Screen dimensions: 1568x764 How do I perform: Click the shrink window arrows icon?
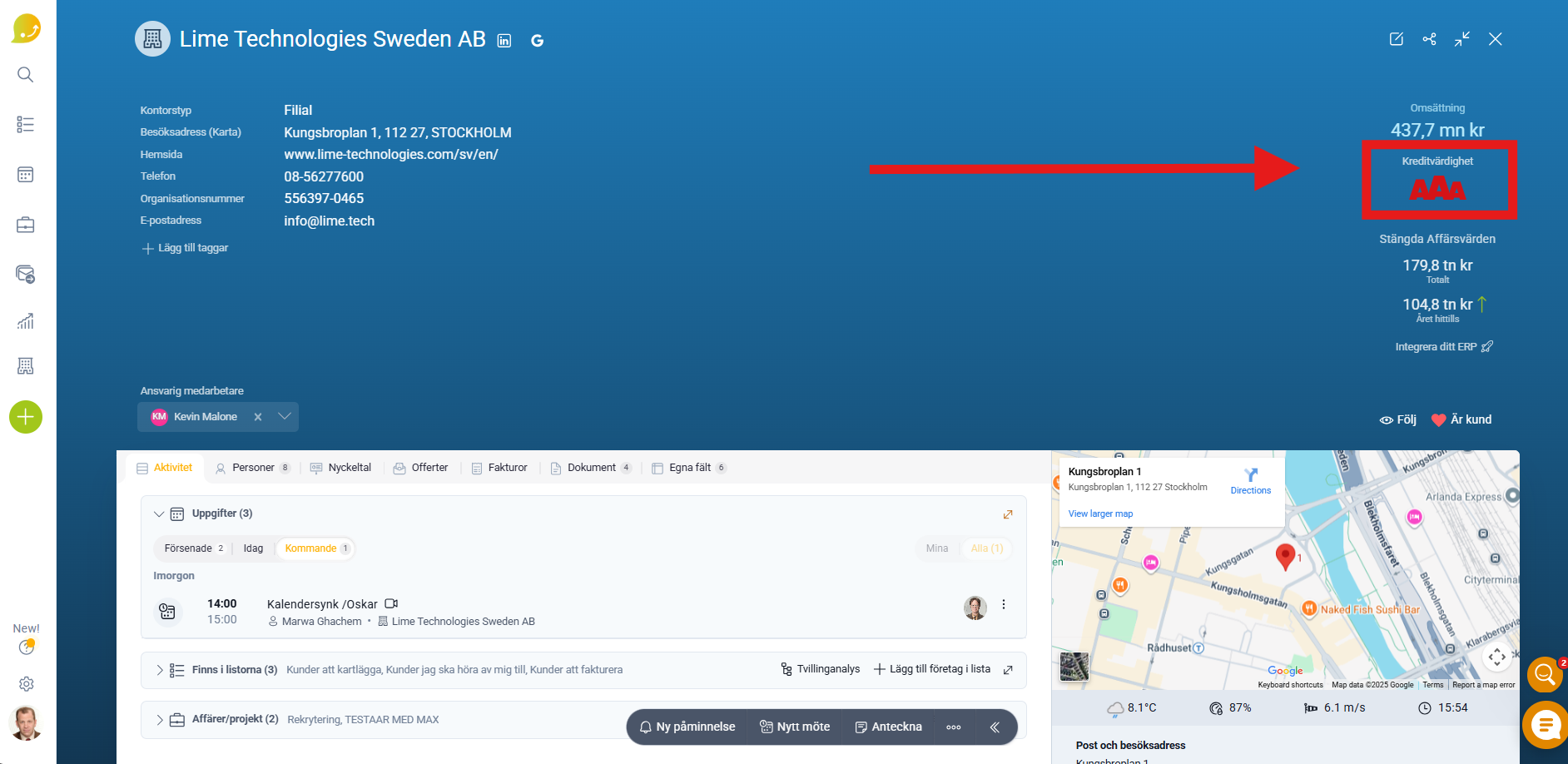(1462, 39)
